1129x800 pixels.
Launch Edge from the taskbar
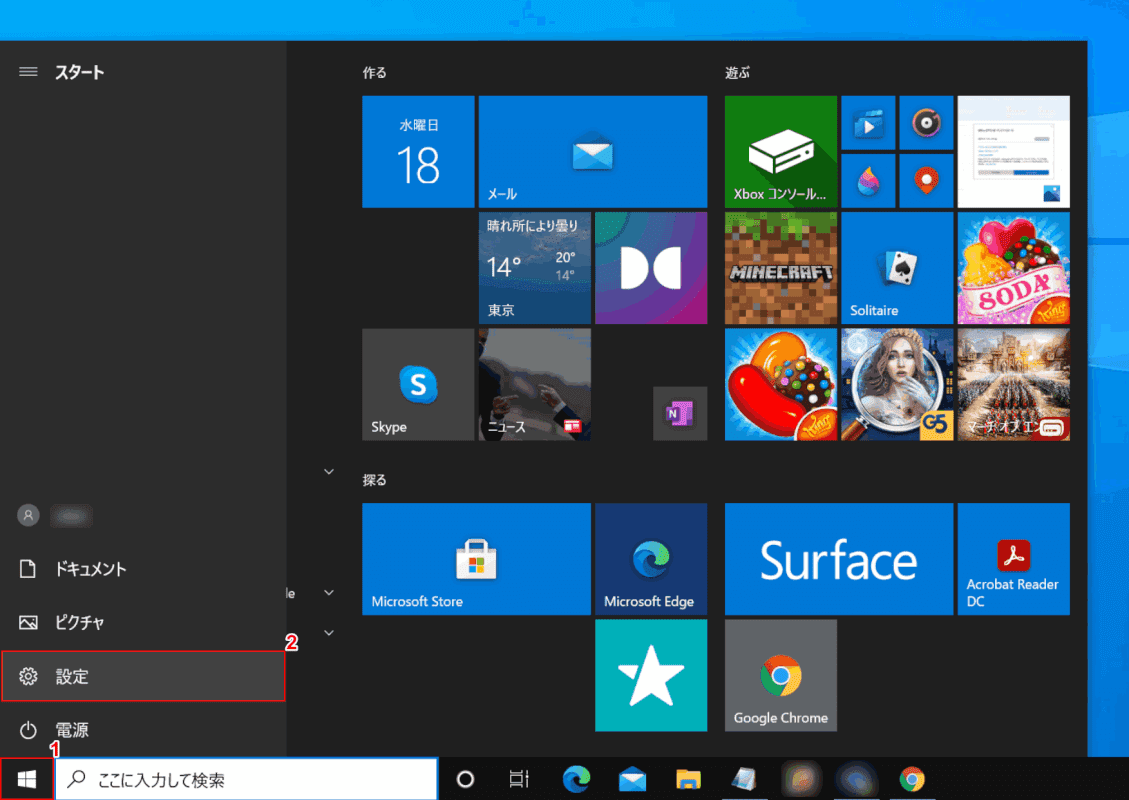pyautogui.click(x=576, y=779)
